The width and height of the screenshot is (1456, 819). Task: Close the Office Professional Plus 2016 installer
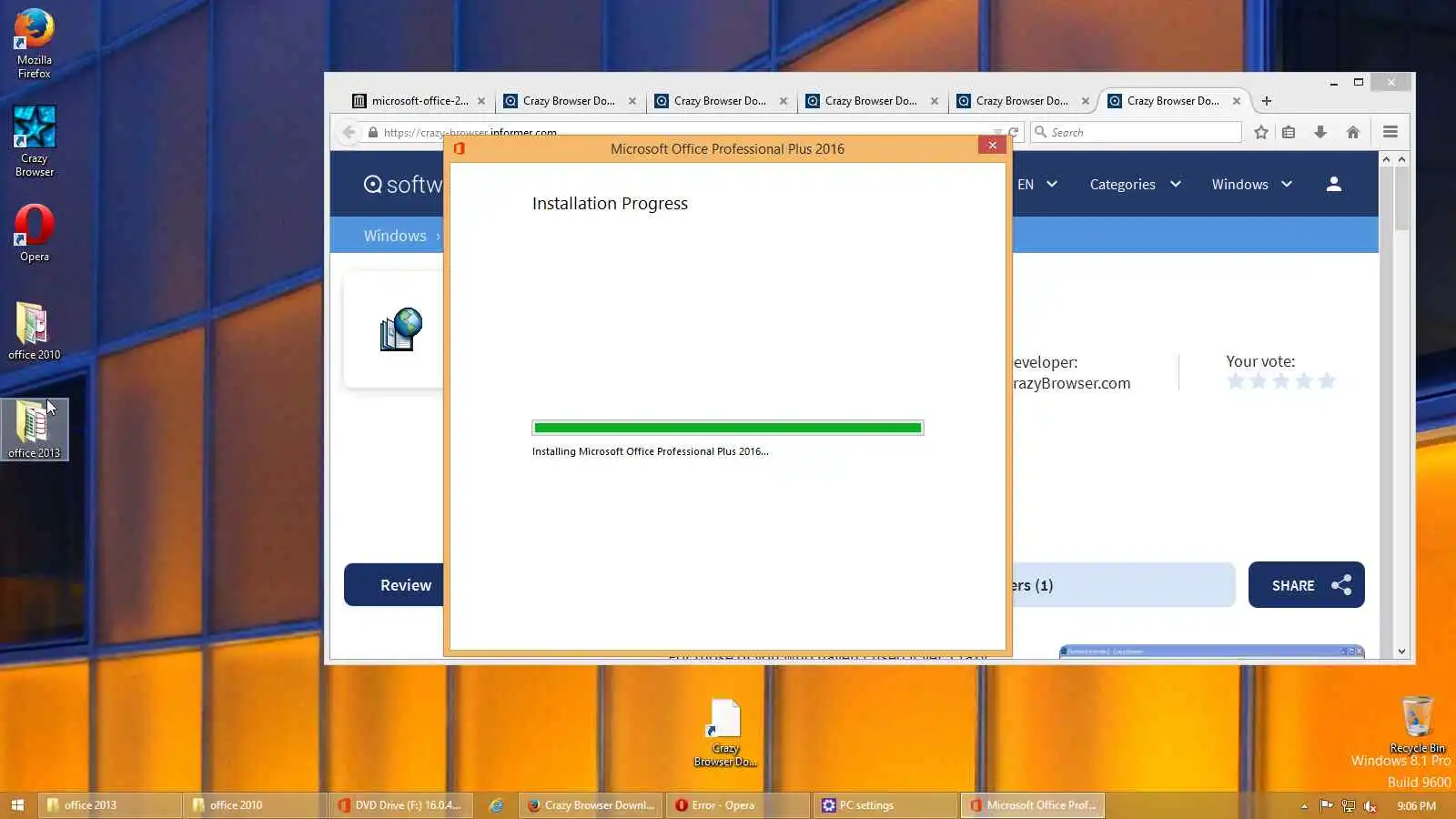pos(993,146)
